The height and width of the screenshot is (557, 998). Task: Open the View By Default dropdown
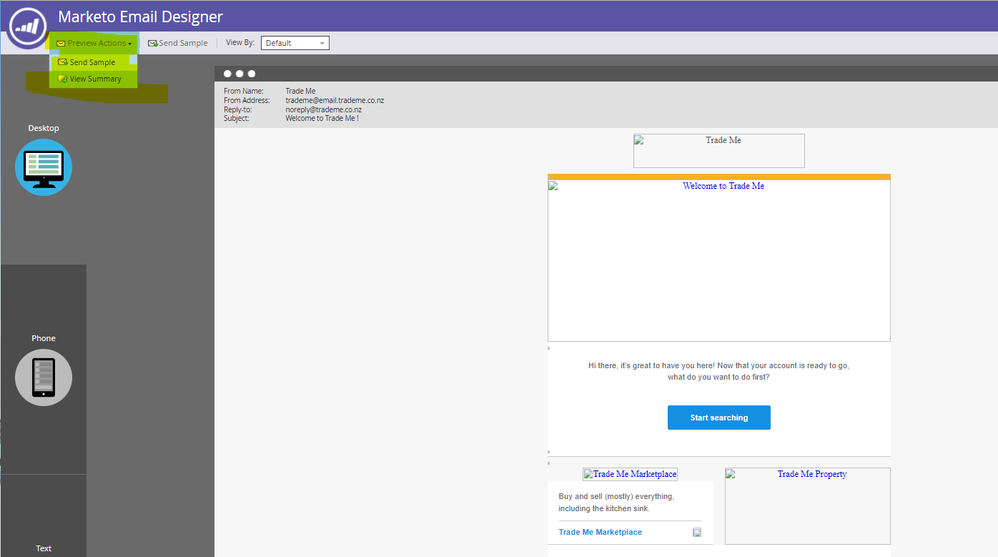click(295, 43)
